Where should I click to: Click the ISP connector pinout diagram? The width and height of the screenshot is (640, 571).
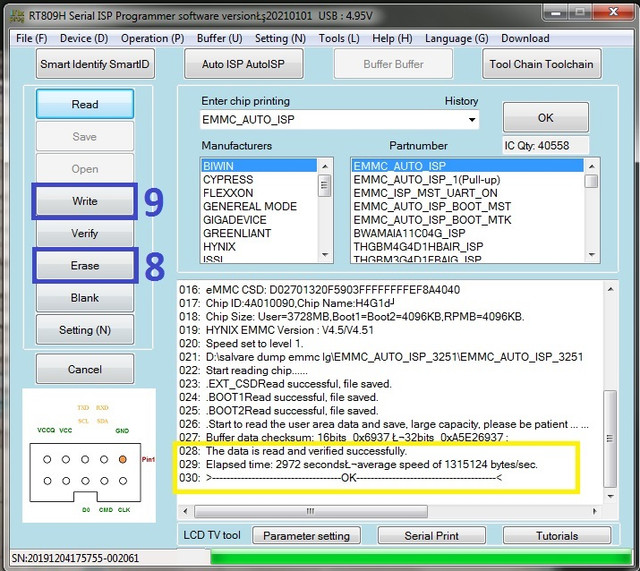pyautogui.click(x=89, y=455)
